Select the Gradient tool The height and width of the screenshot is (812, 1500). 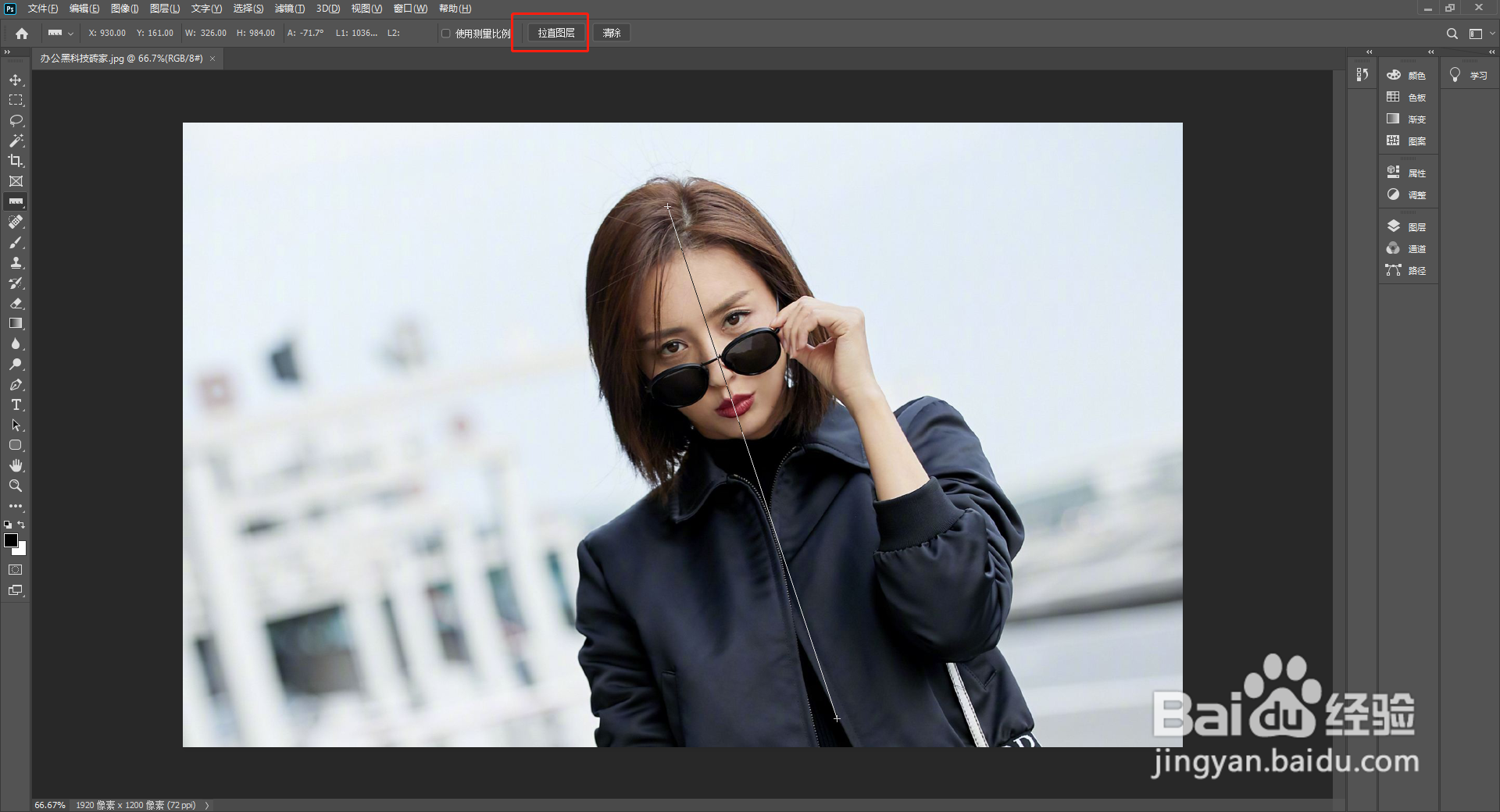coord(16,323)
